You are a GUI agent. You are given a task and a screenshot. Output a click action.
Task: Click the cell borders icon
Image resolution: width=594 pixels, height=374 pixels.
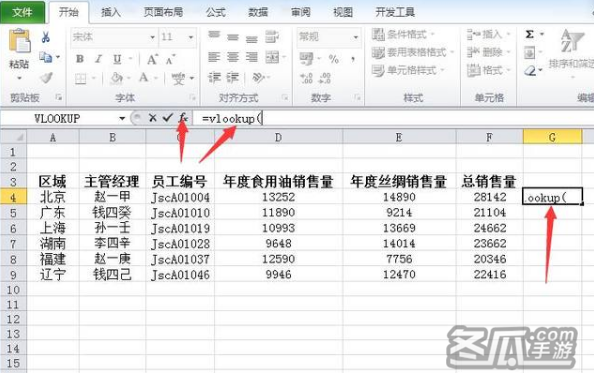click(80, 78)
